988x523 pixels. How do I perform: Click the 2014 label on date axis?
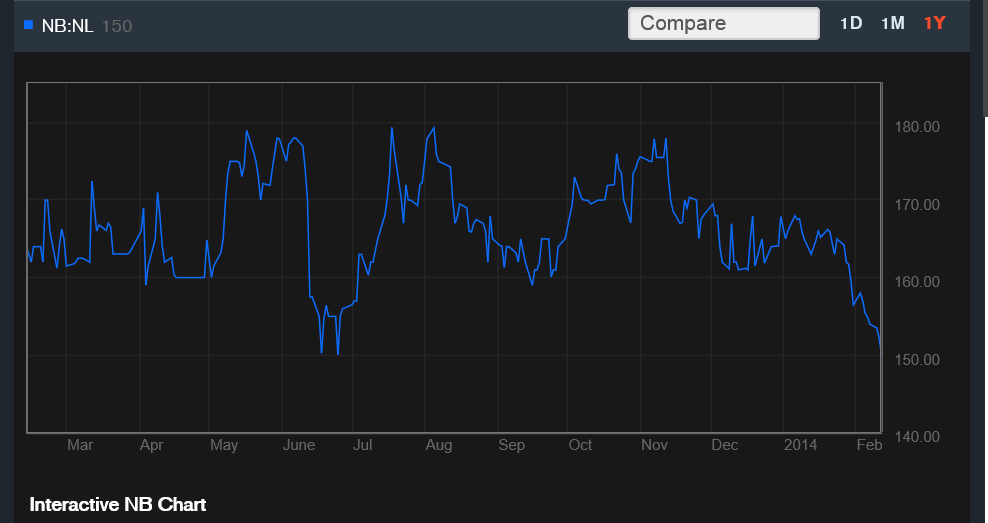[800, 445]
